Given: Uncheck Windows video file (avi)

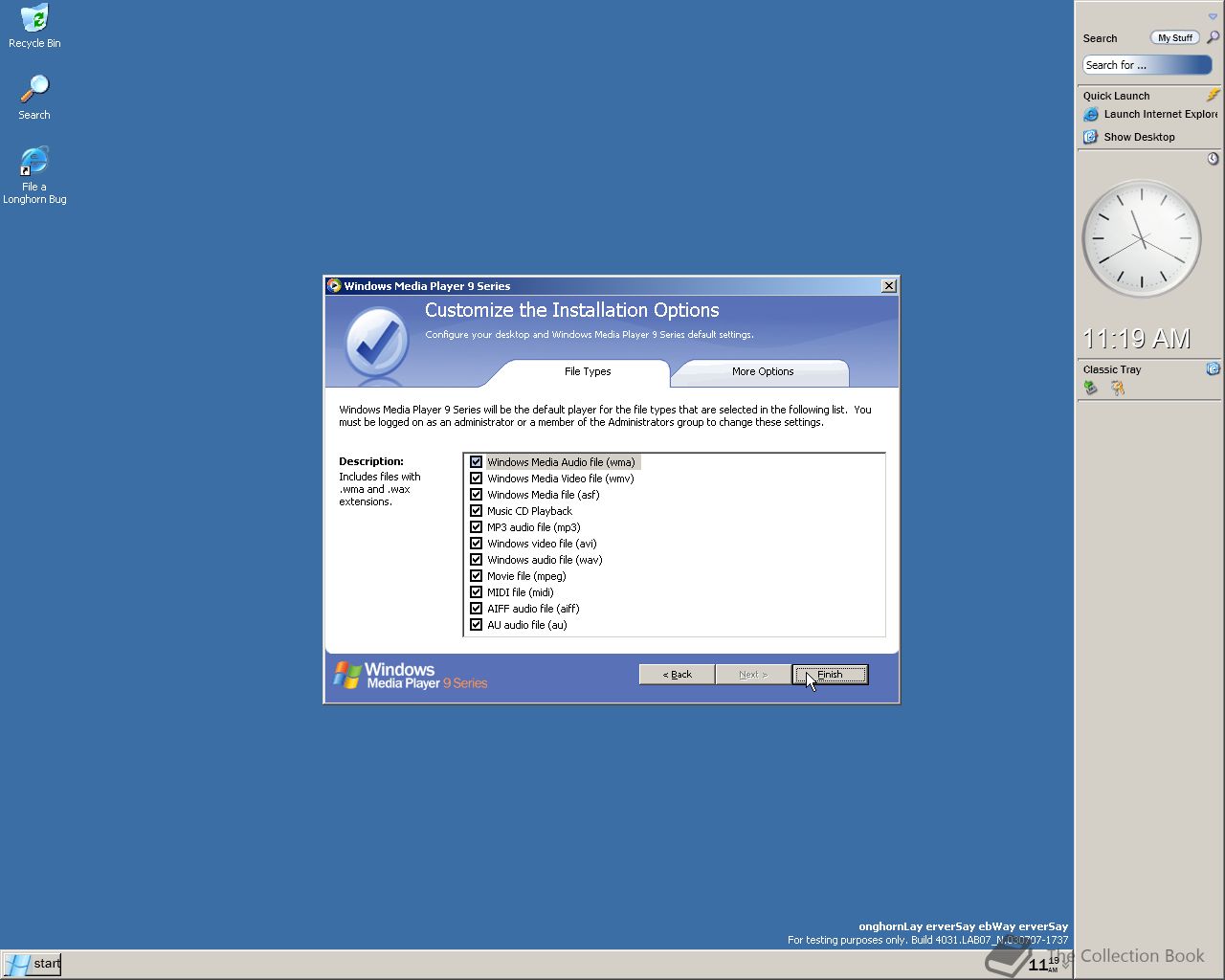Looking at the screenshot, I should pos(476,544).
